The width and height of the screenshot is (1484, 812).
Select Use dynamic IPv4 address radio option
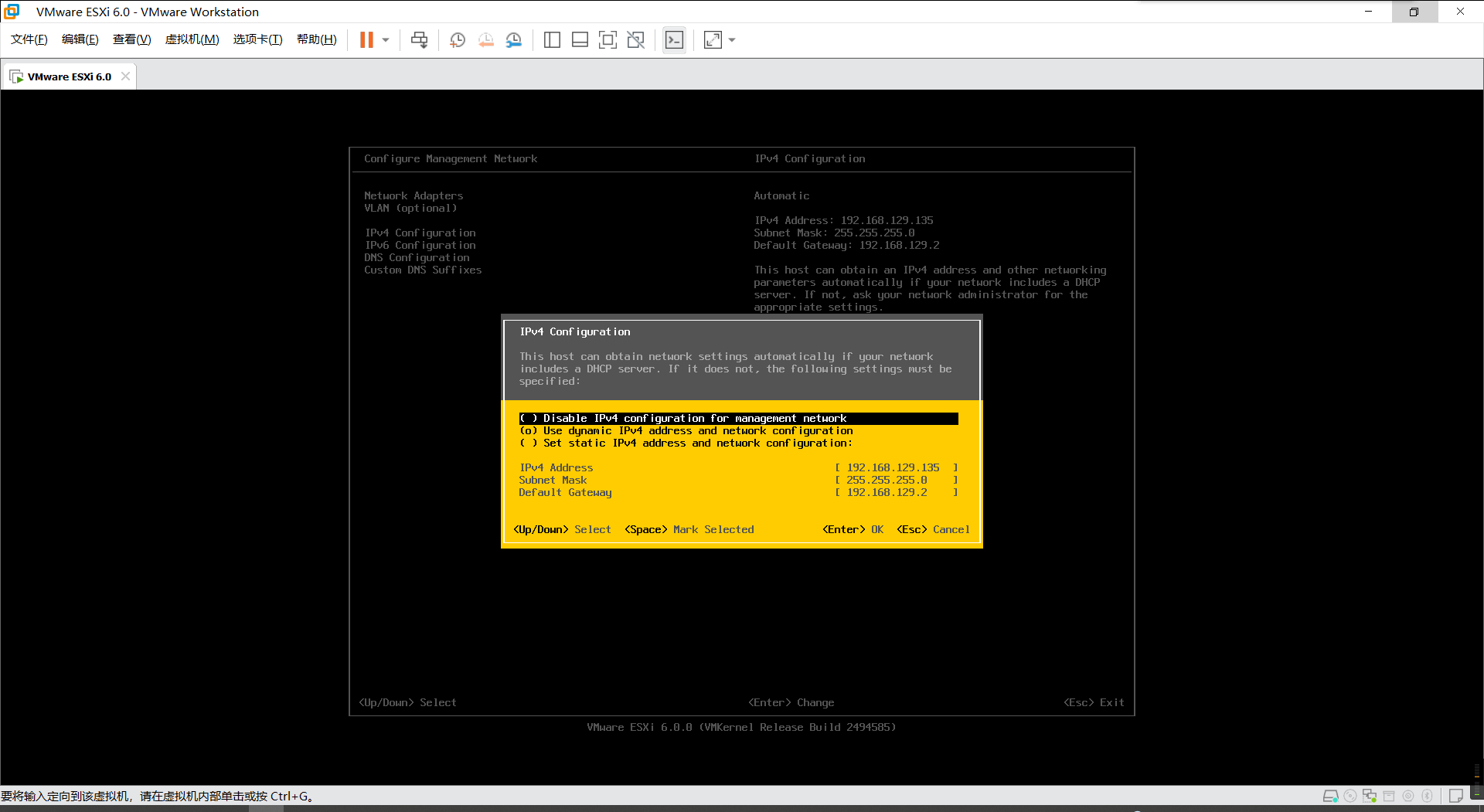(x=686, y=431)
